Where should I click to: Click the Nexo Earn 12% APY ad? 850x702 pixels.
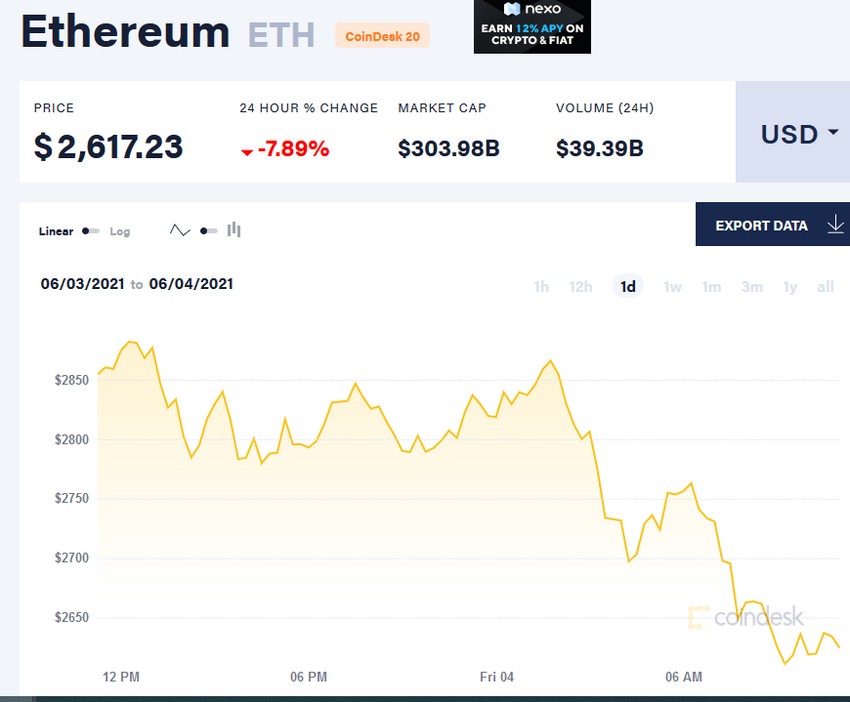(x=532, y=29)
